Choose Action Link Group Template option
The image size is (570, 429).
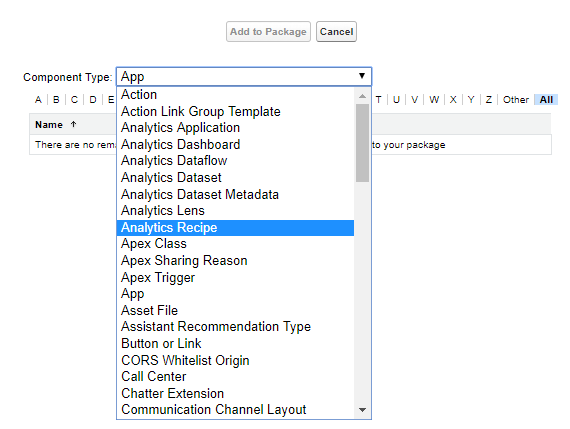235,111
